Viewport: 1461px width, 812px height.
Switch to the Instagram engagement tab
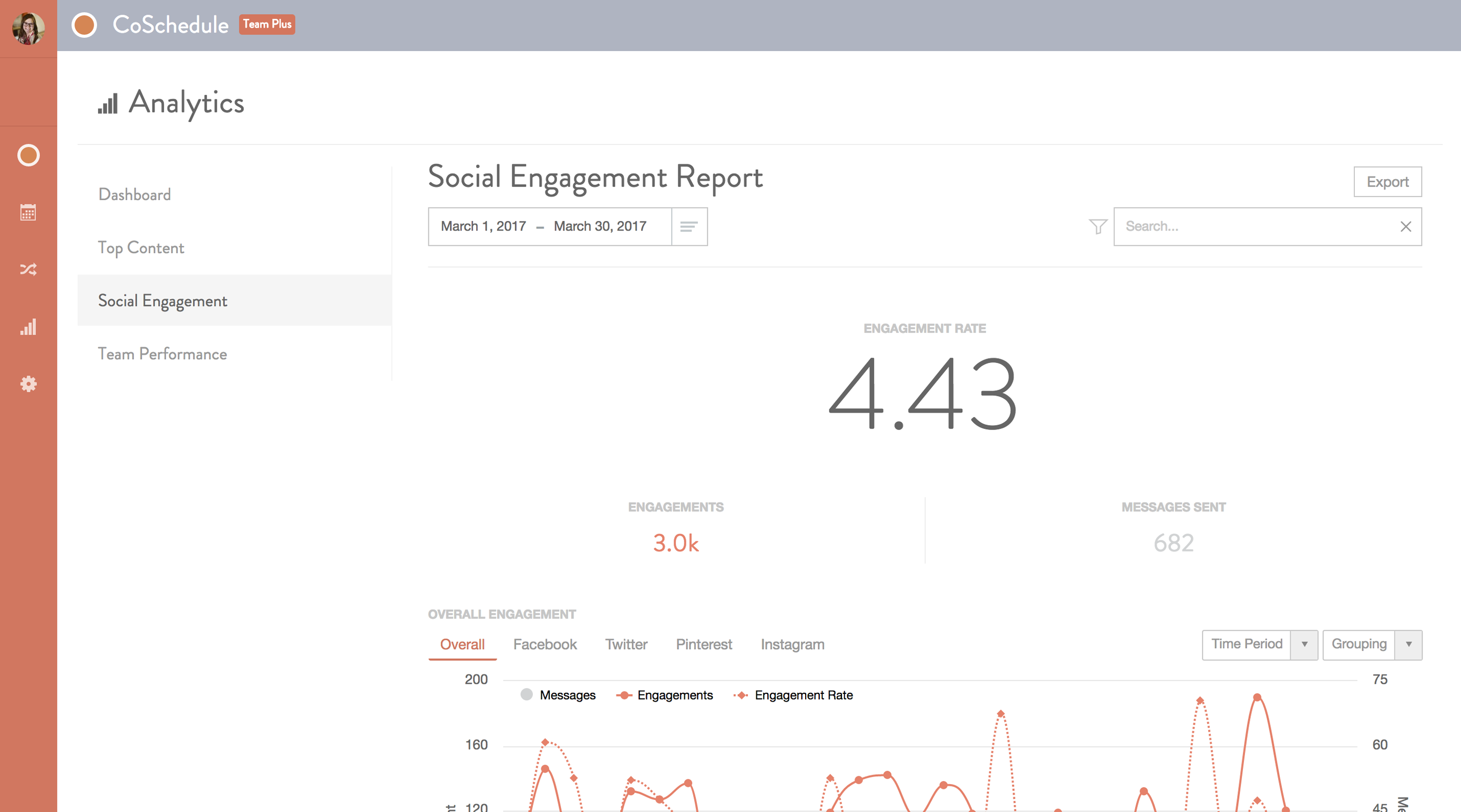click(793, 644)
